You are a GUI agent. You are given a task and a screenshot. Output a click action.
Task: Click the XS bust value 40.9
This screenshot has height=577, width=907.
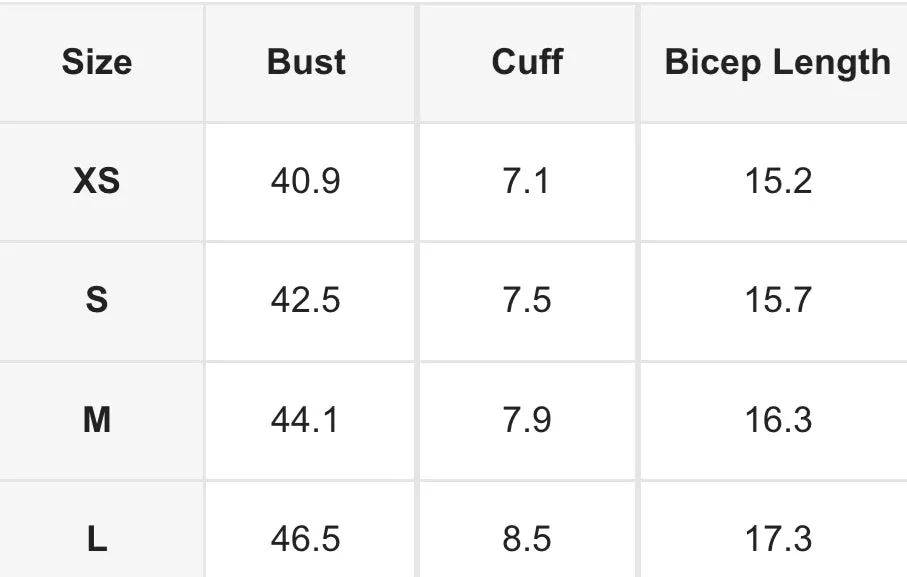tap(305, 181)
